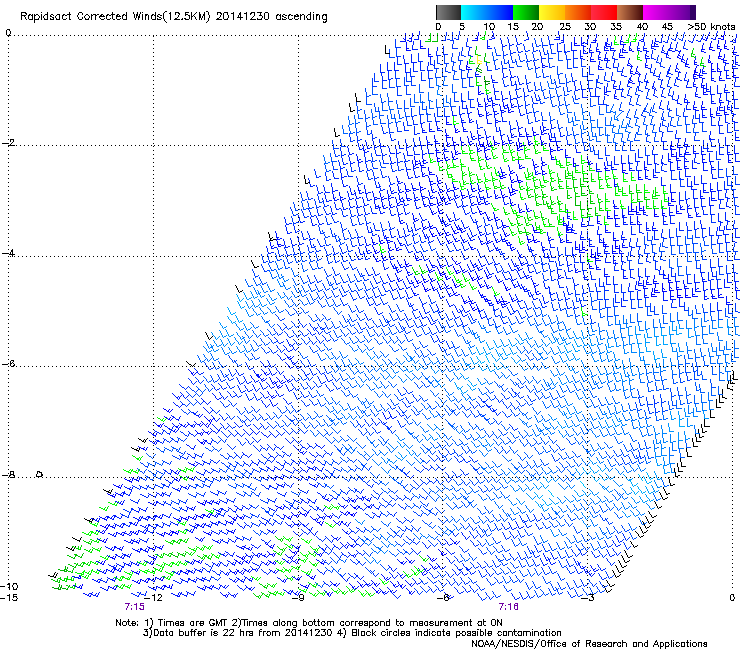Click the purple '7:15' time label
Image resolution: width=740 pixels, height=650 pixels.
(135, 607)
